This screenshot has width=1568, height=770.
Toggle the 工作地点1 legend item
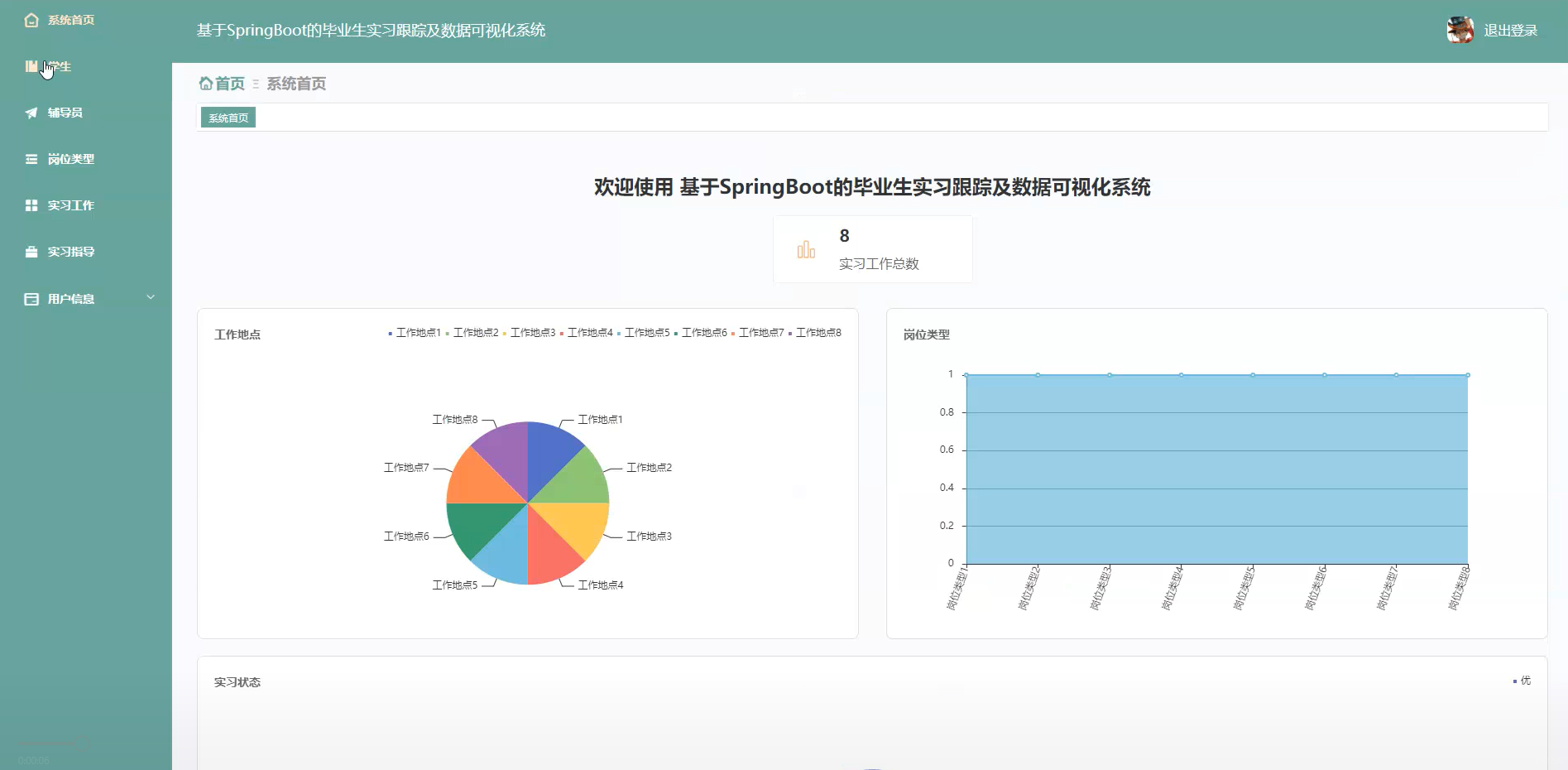point(415,333)
